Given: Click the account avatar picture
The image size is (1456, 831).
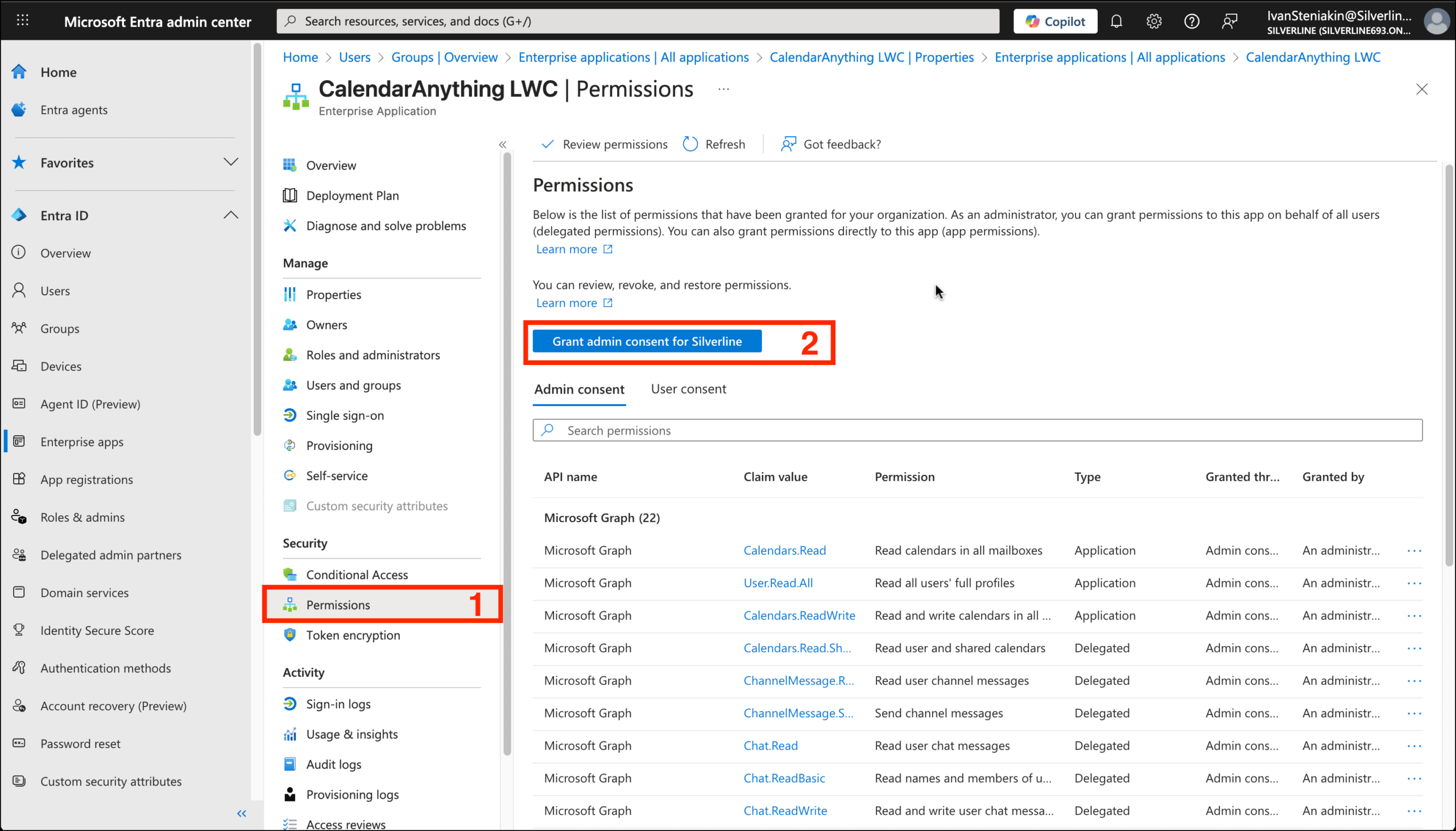Looking at the screenshot, I should 1436,22.
